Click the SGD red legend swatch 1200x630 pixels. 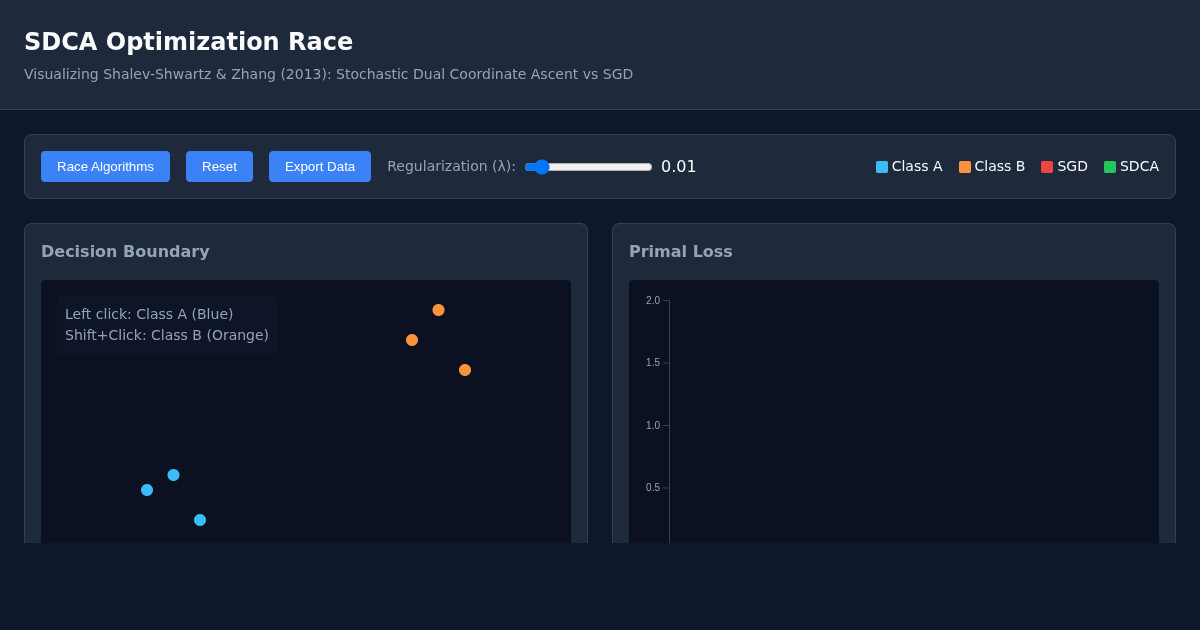point(1047,167)
